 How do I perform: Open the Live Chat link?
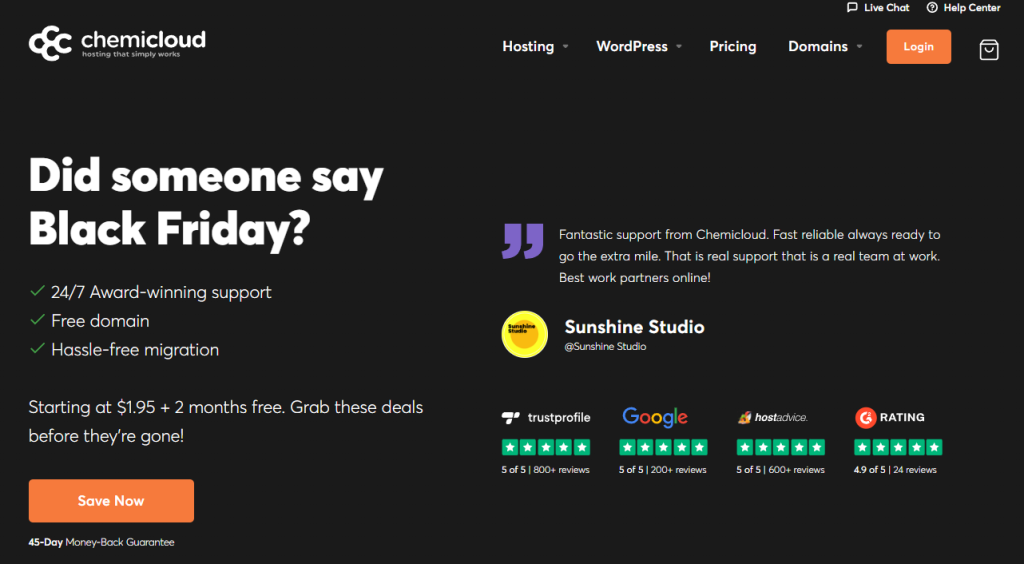[886, 8]
